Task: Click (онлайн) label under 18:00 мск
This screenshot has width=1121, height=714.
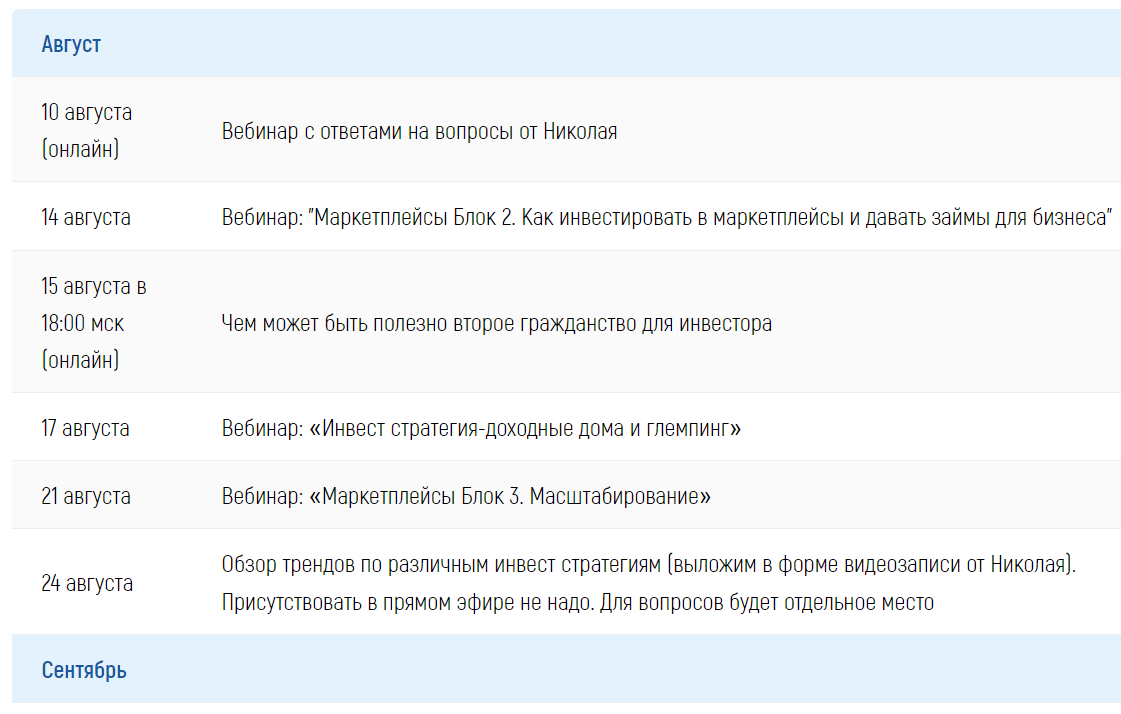Action: pos(80,360)
